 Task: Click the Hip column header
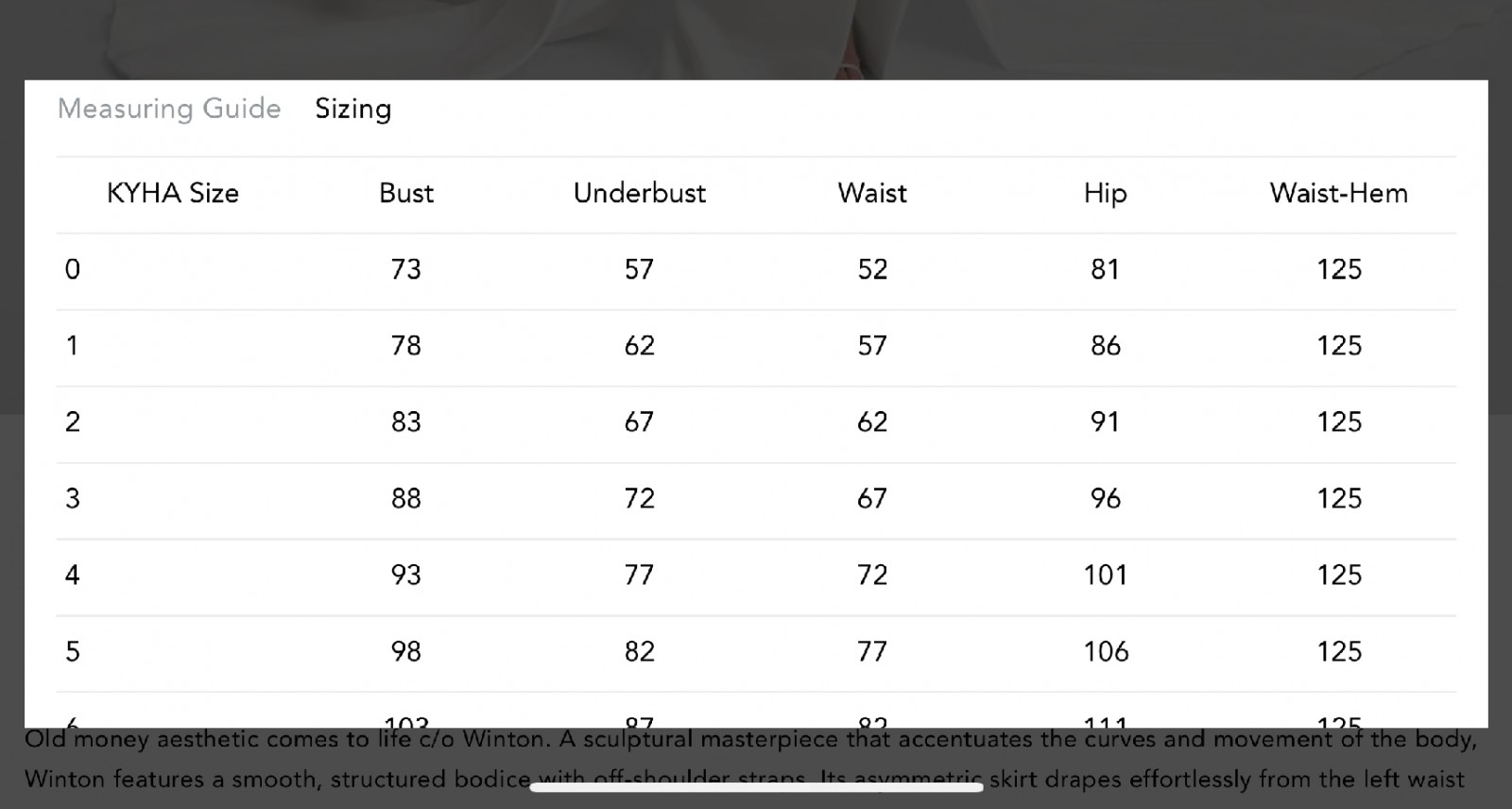(1106, 194)
